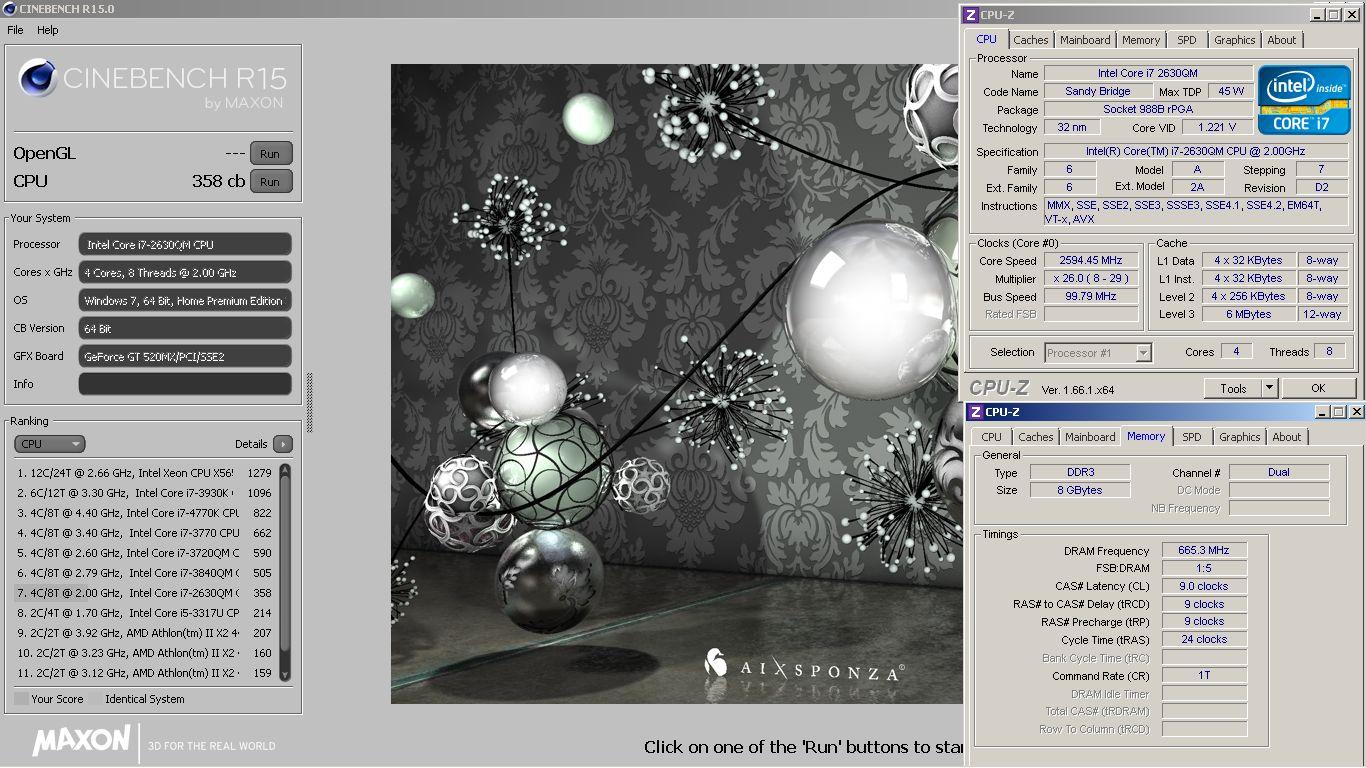Select the highlighted i7-2630QM ranking row
This screenshot has width=1366, height=768.
coord(144,593)
